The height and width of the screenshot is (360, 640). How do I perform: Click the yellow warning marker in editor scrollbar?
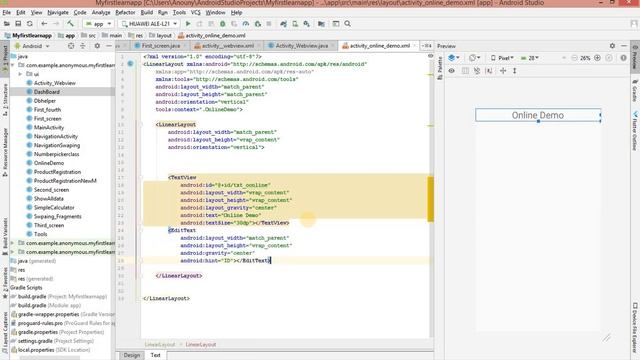[x=430, y=199]
